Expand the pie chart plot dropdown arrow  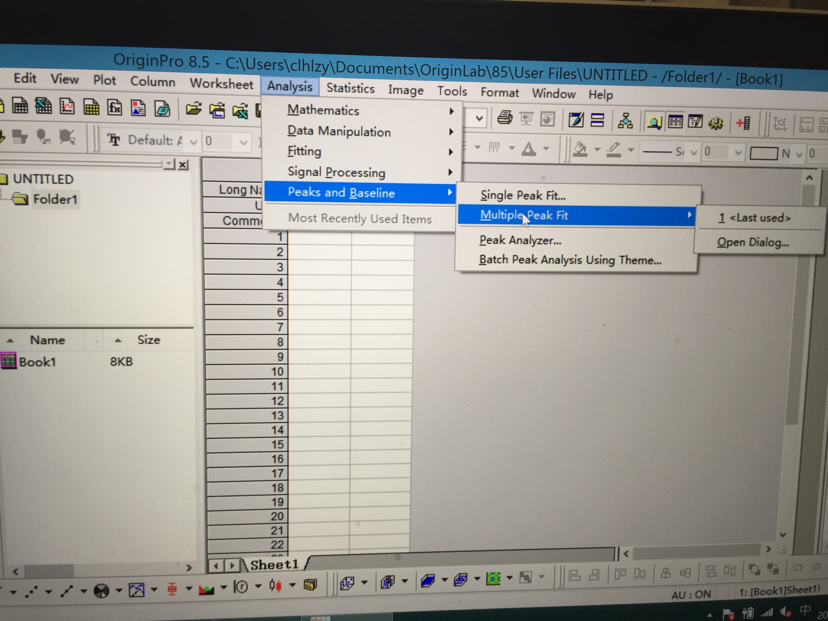[x=118, y=590]
